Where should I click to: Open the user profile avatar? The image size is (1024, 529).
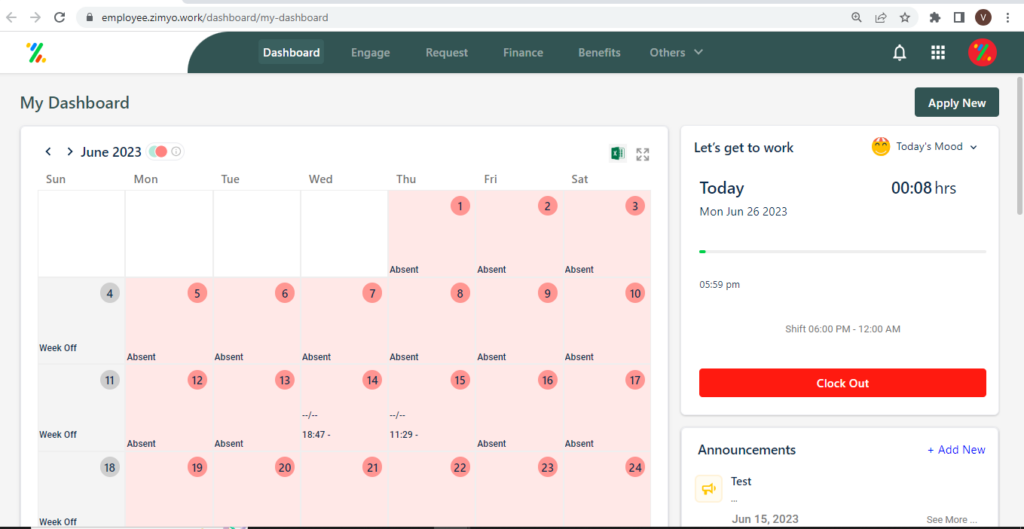[982, 52]
